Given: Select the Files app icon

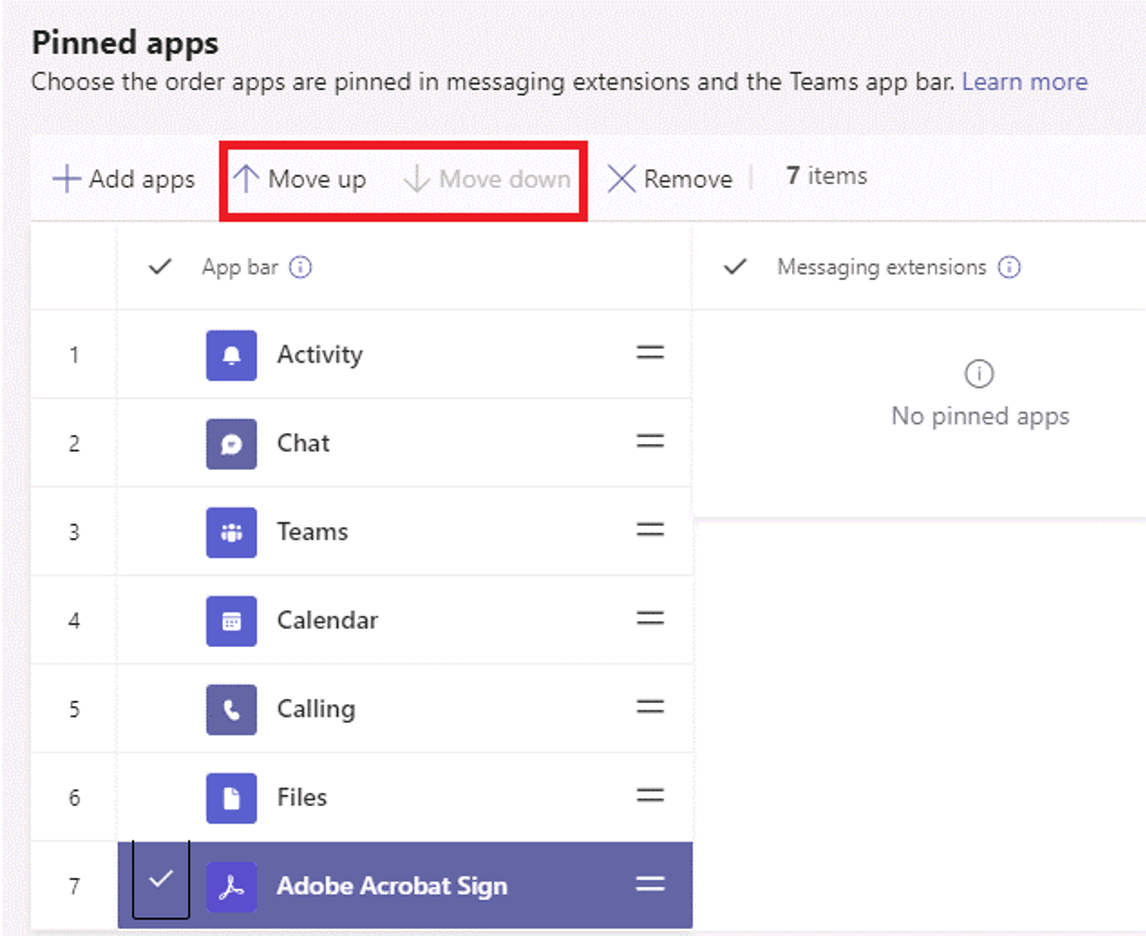Looking at the screenshot, I should point(231,797).
